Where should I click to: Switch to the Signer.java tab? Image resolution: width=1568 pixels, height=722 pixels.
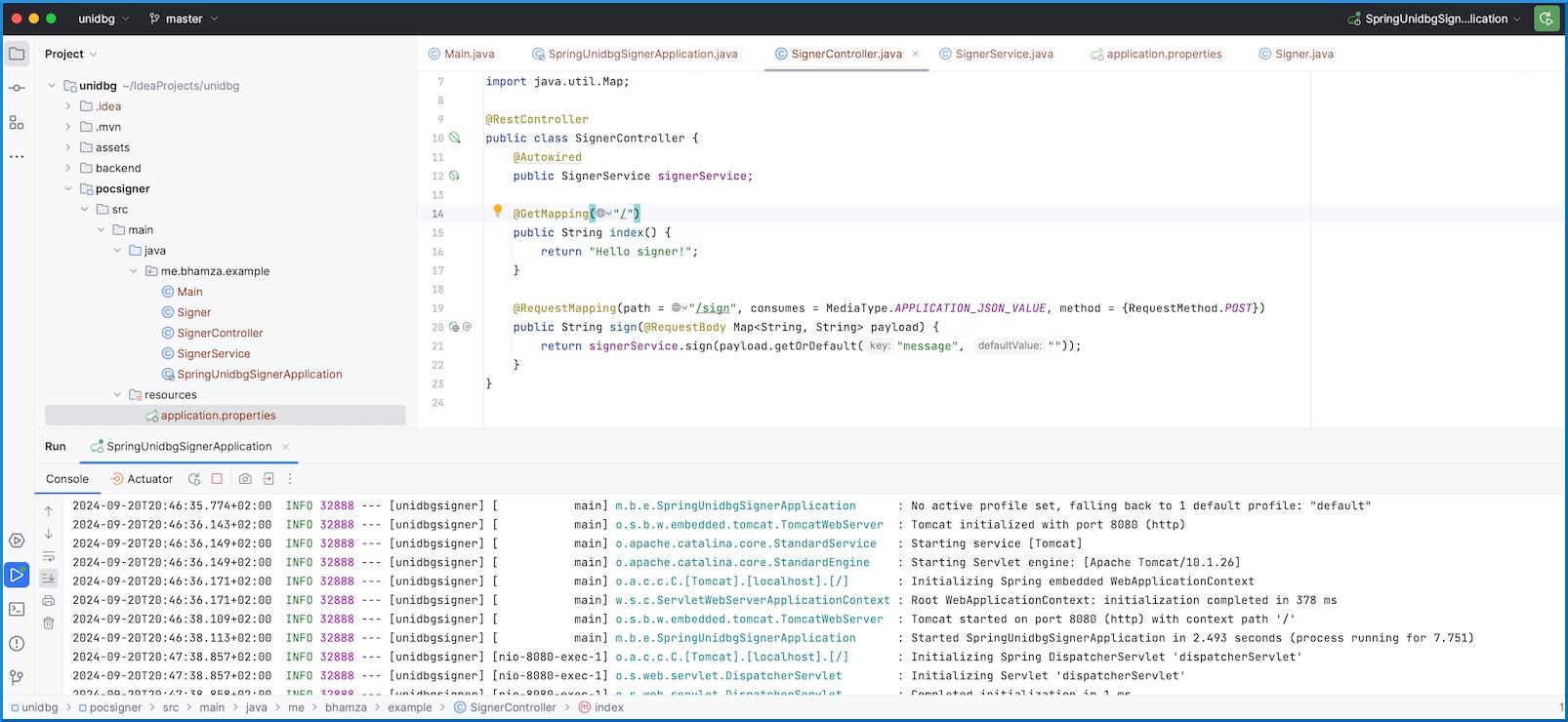coord(1296,54)
